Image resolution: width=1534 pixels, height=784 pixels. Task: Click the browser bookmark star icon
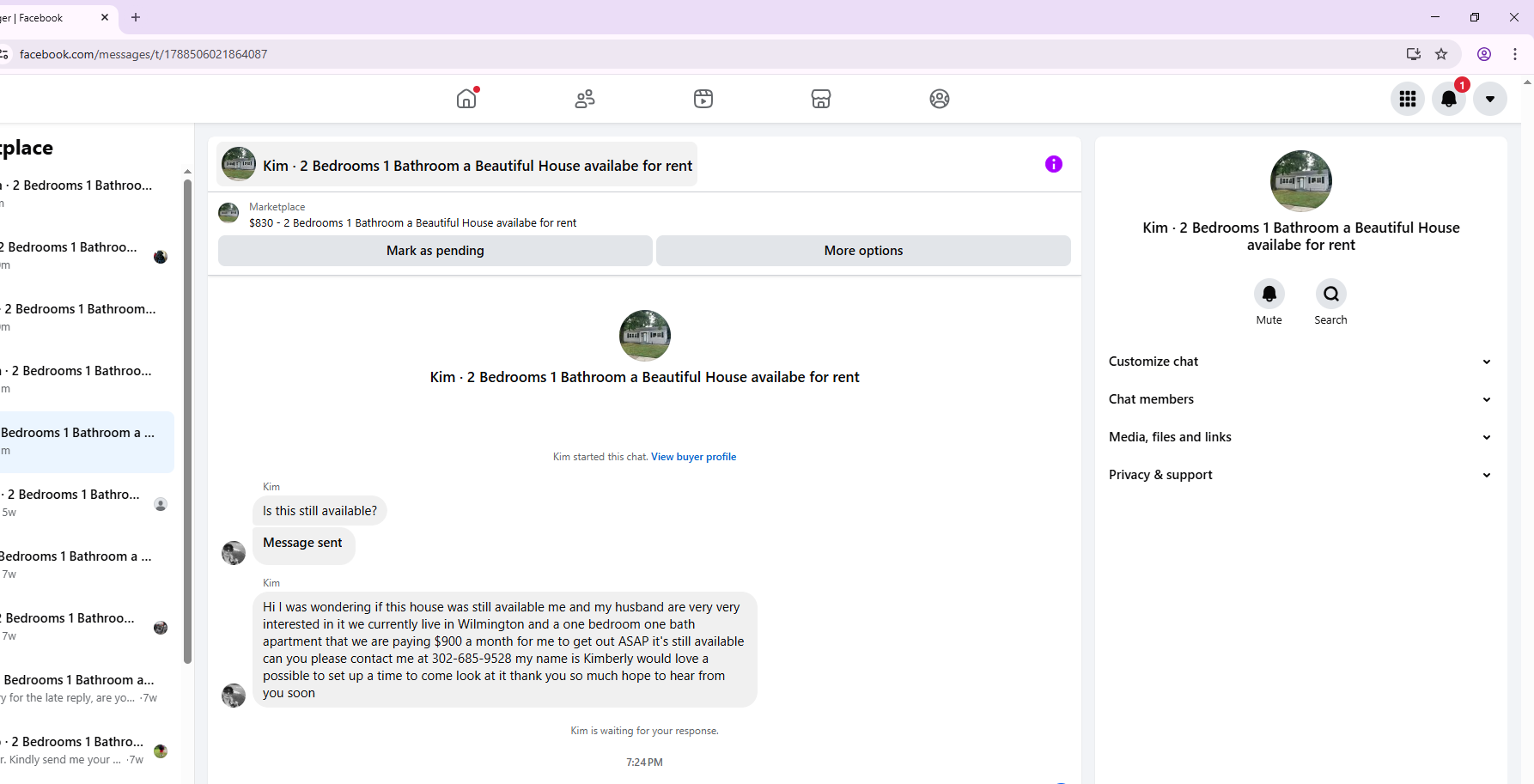click(1441, 54)
